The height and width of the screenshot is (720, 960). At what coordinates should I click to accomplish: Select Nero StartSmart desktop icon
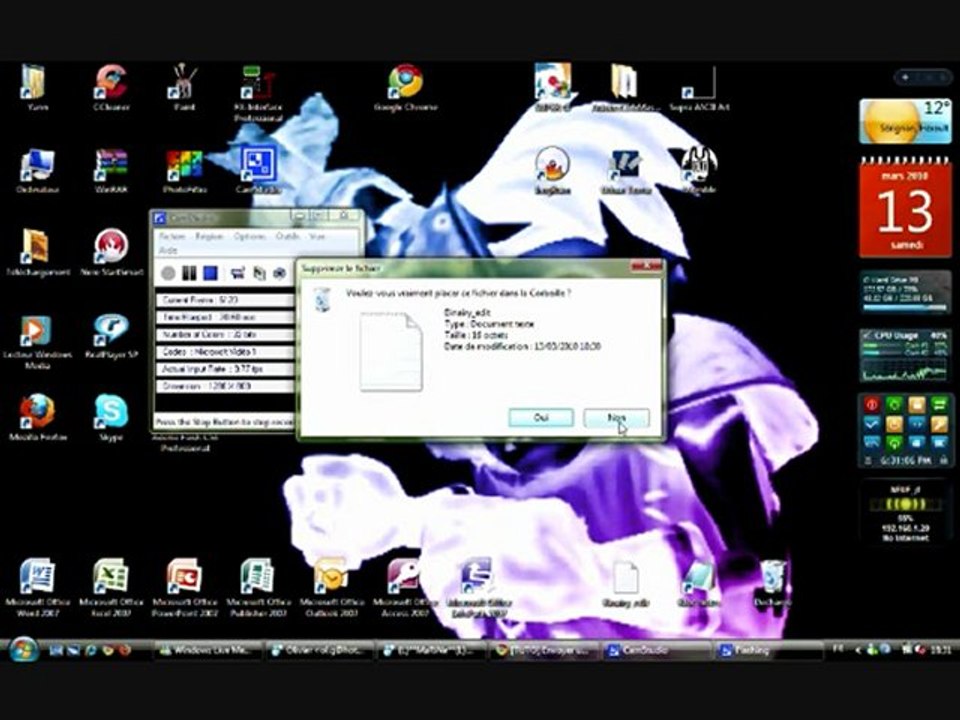click(111, 252)
